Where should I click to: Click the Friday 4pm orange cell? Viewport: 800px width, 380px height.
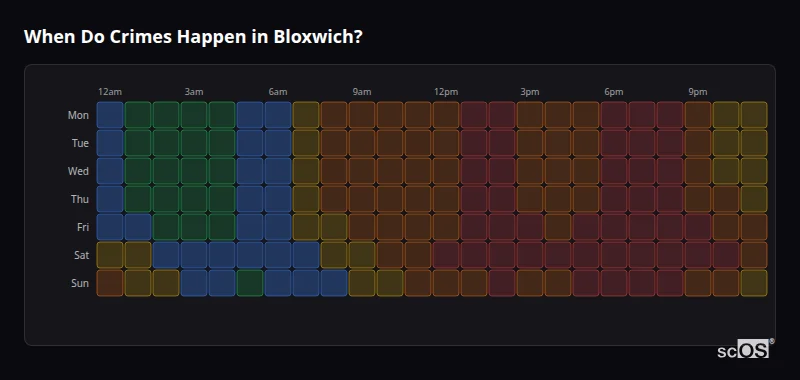(558, 227)
